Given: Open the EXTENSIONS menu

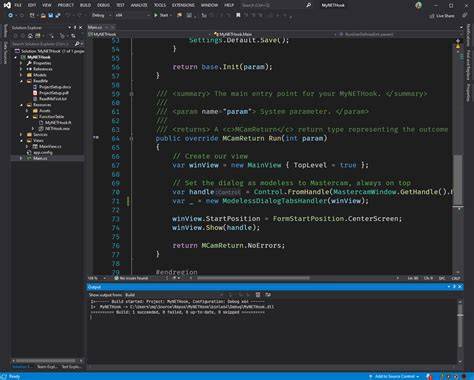Looking at the screenshot, I should (183, 5).
